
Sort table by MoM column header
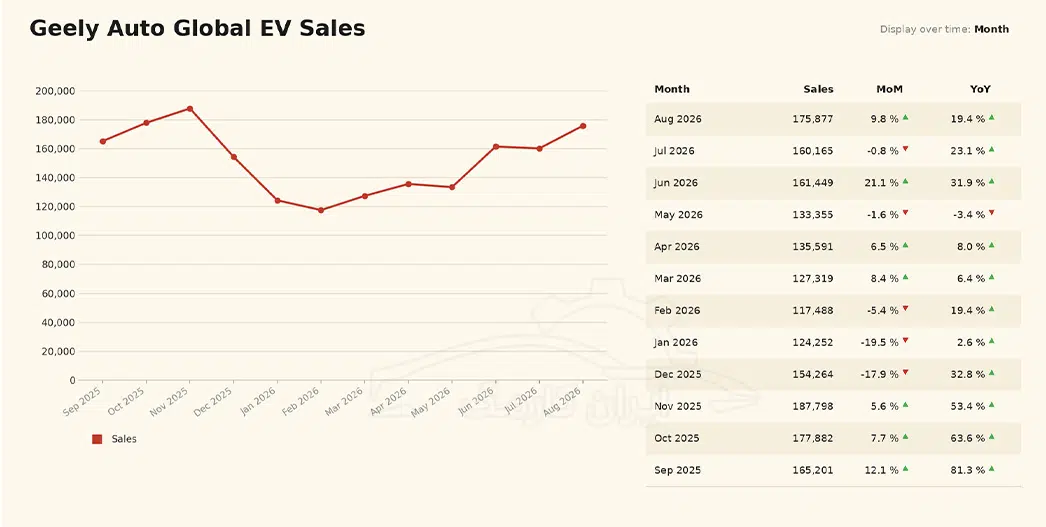coord(889,89)
